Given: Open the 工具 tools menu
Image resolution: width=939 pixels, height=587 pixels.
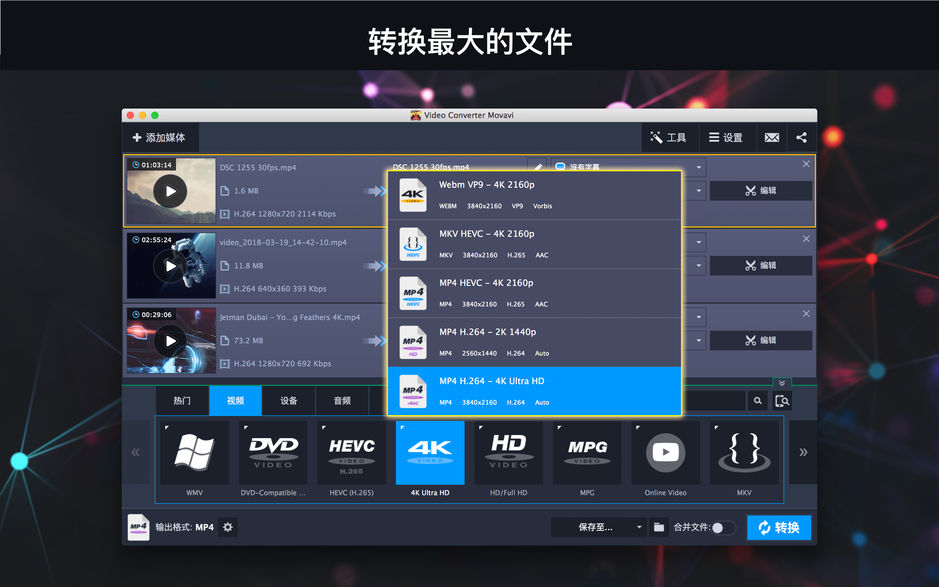Looking at the screenshot, I should pos(669,137).
